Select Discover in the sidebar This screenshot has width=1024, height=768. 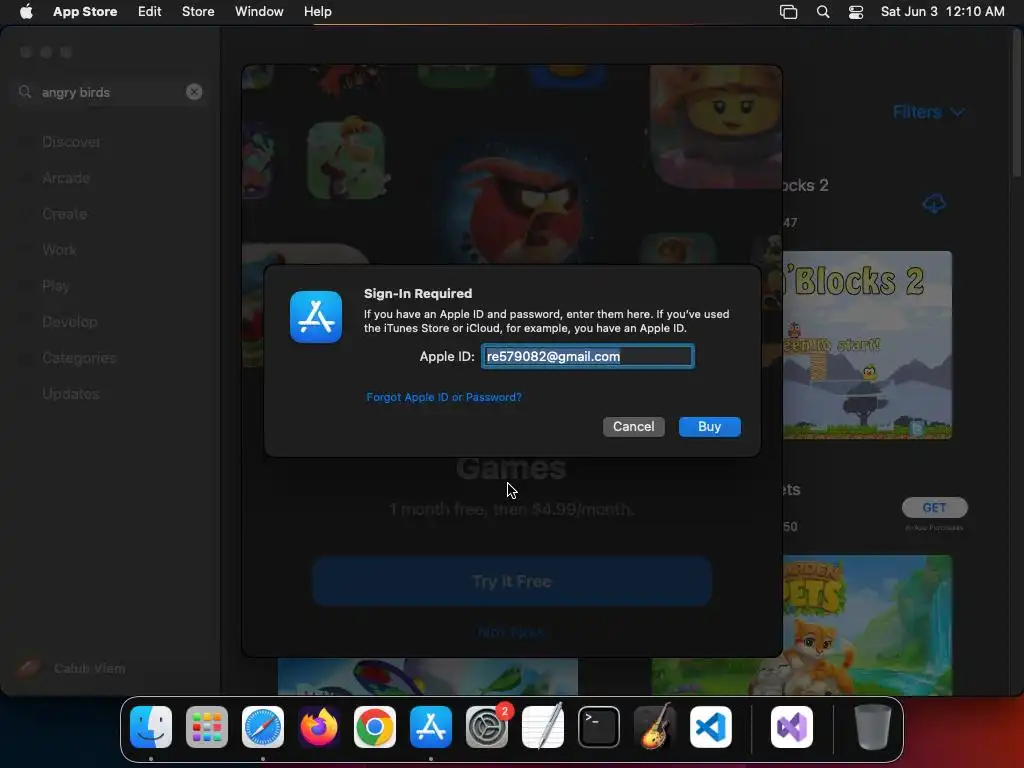point(71,142)
